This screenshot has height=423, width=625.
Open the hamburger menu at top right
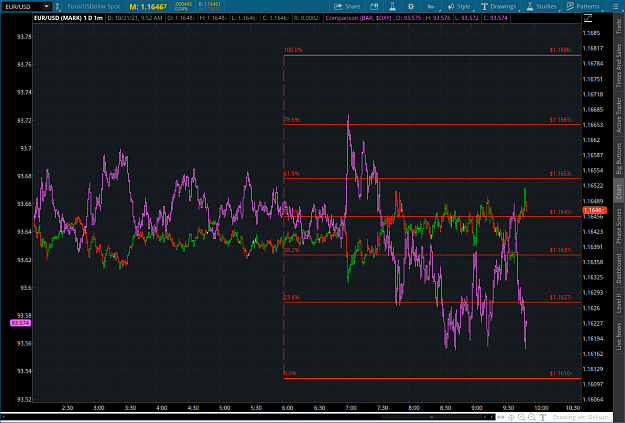click(x=615, y=6)
